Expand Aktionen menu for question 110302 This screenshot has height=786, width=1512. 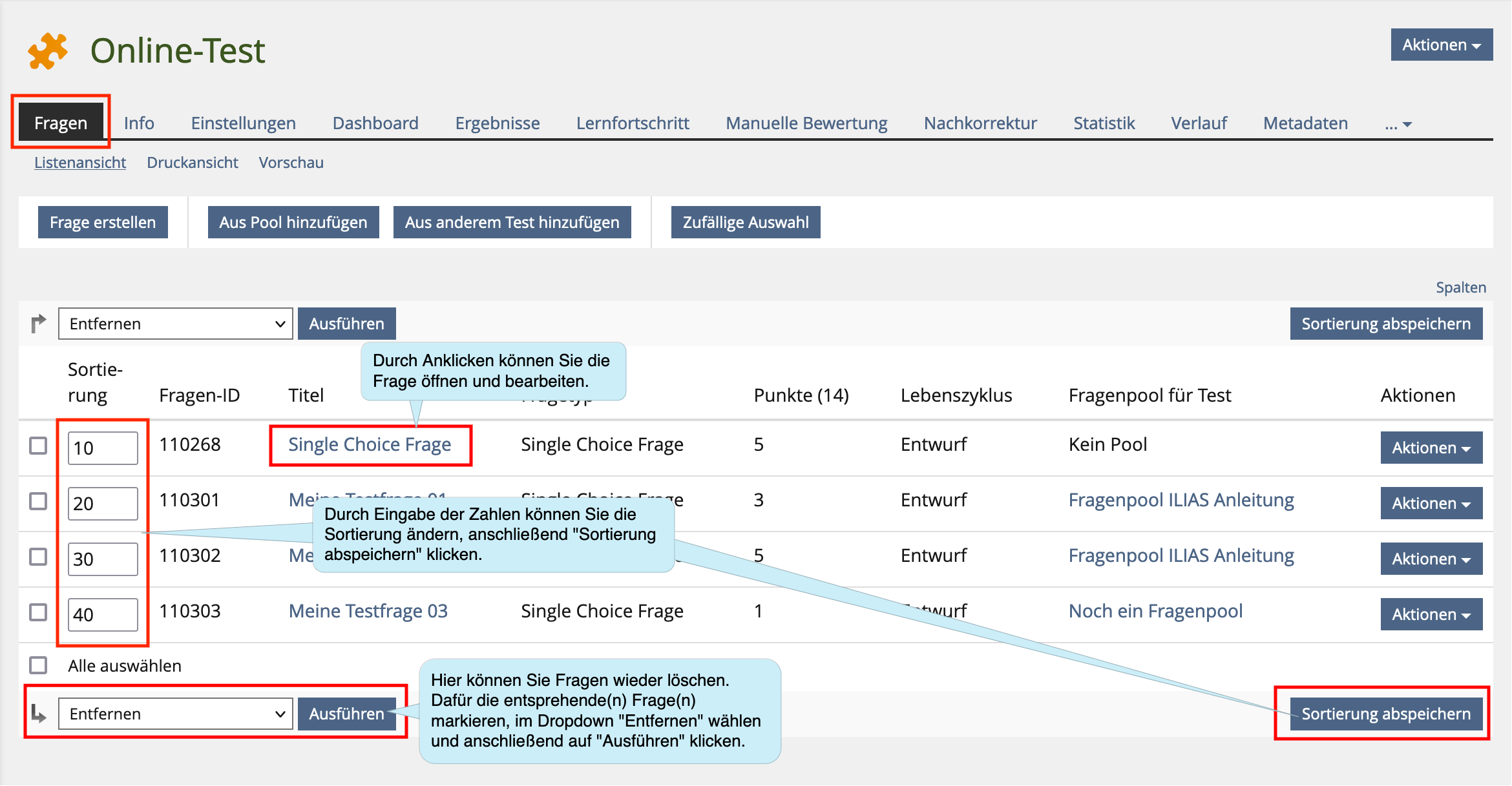pyautogui.click(x=1431, y=559)
